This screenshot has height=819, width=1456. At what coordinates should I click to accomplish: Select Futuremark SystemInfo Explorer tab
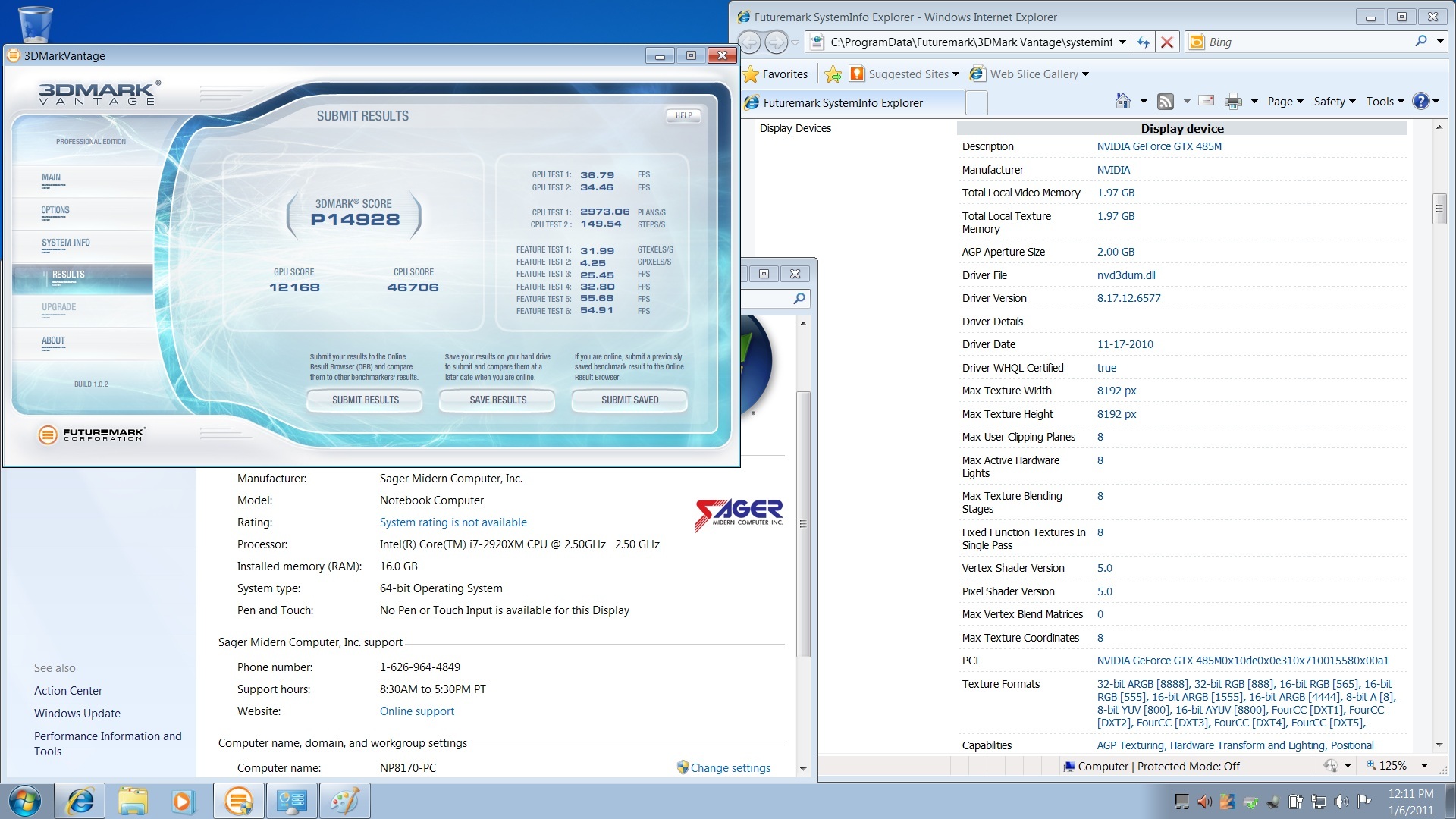[853, 102]
